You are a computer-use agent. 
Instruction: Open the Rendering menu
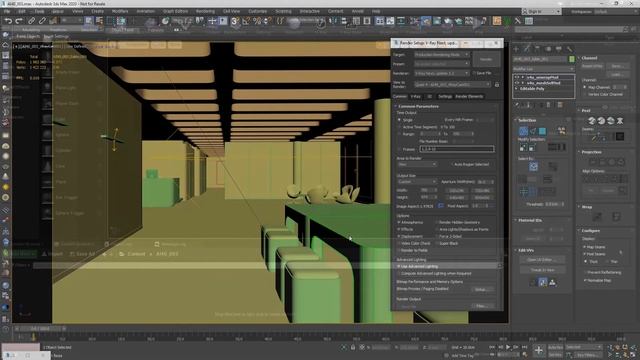[205, 11]
